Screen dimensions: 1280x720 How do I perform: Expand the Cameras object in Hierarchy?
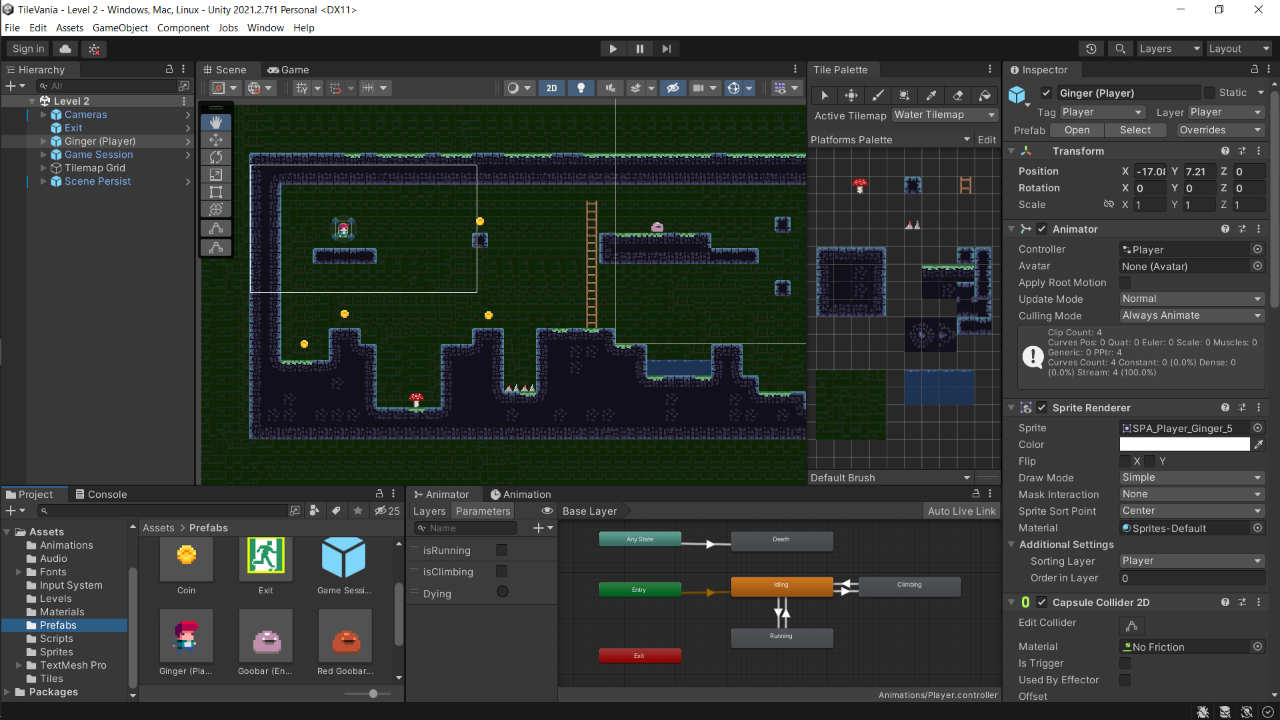(44, 115)
